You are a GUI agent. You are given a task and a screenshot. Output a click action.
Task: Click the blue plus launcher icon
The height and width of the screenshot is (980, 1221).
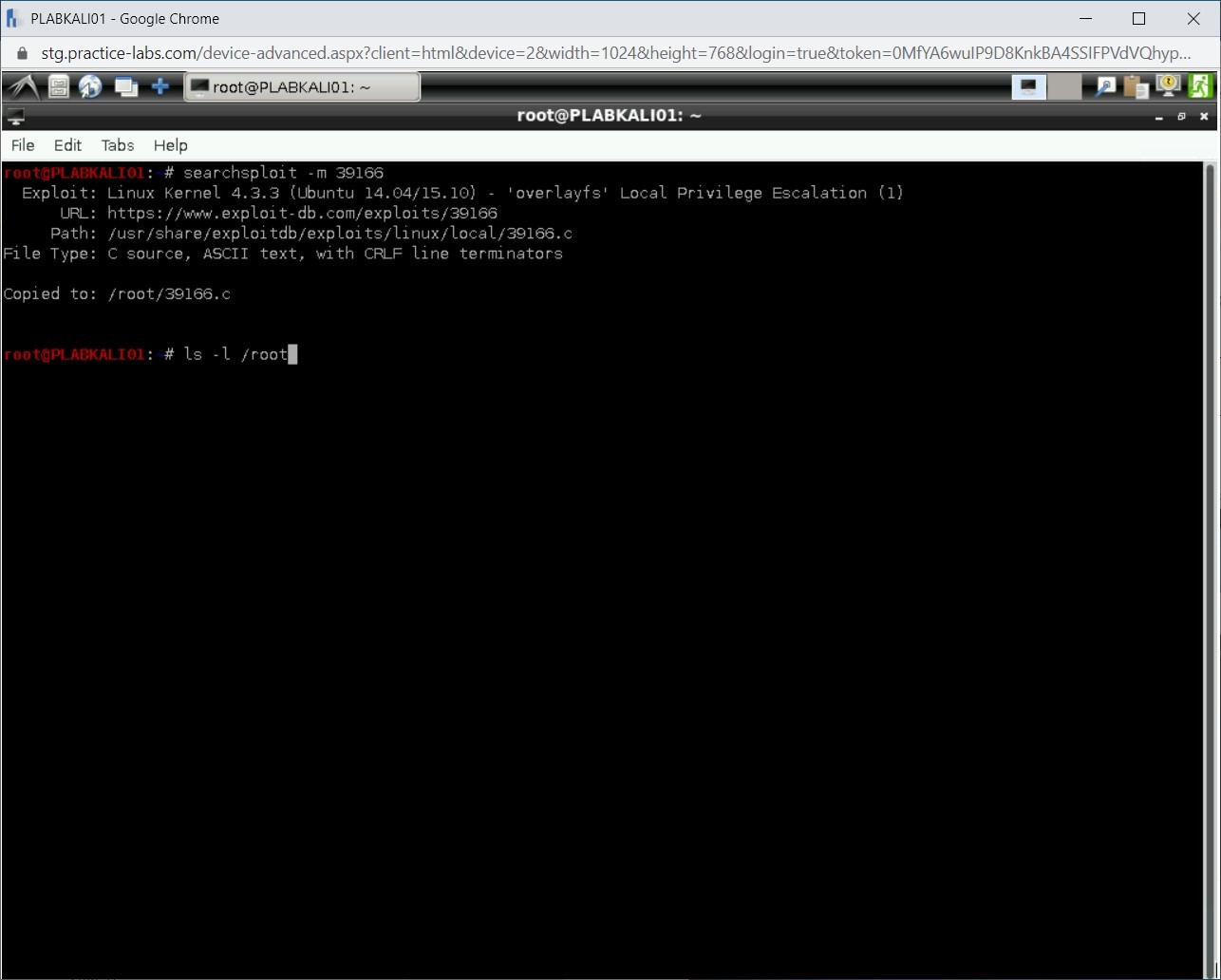pos(160,87)
